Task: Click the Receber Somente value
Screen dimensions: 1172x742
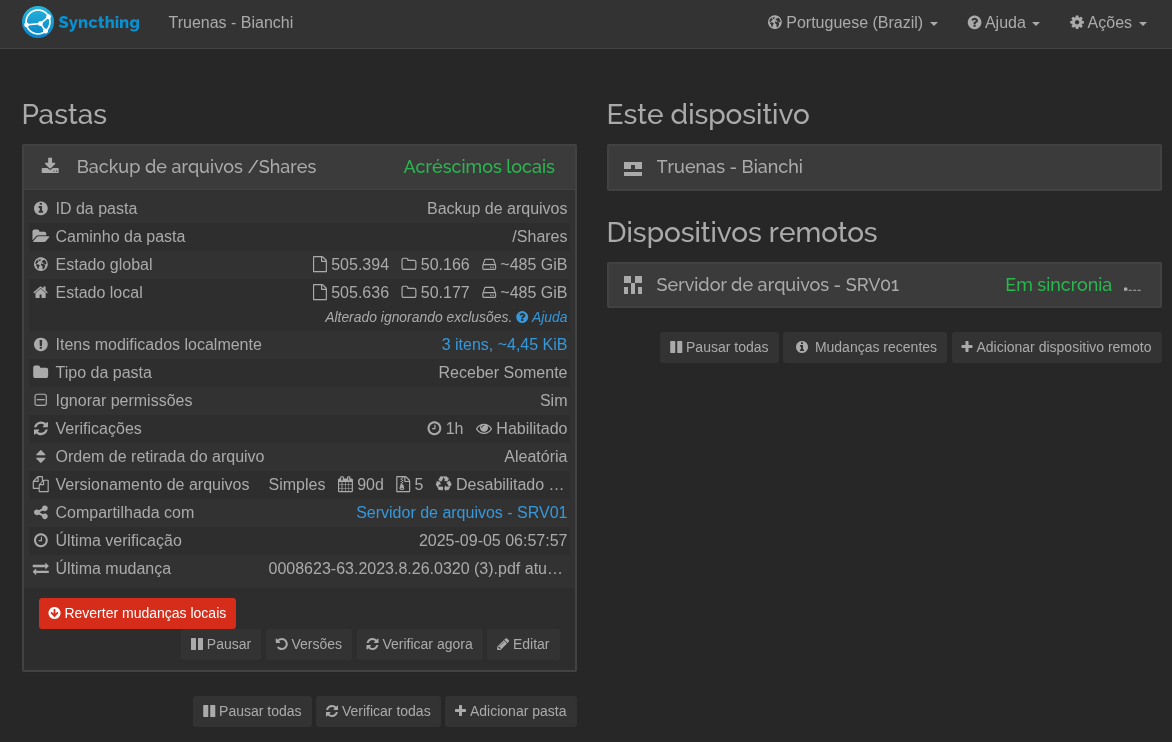Action: tap(502, 372)
